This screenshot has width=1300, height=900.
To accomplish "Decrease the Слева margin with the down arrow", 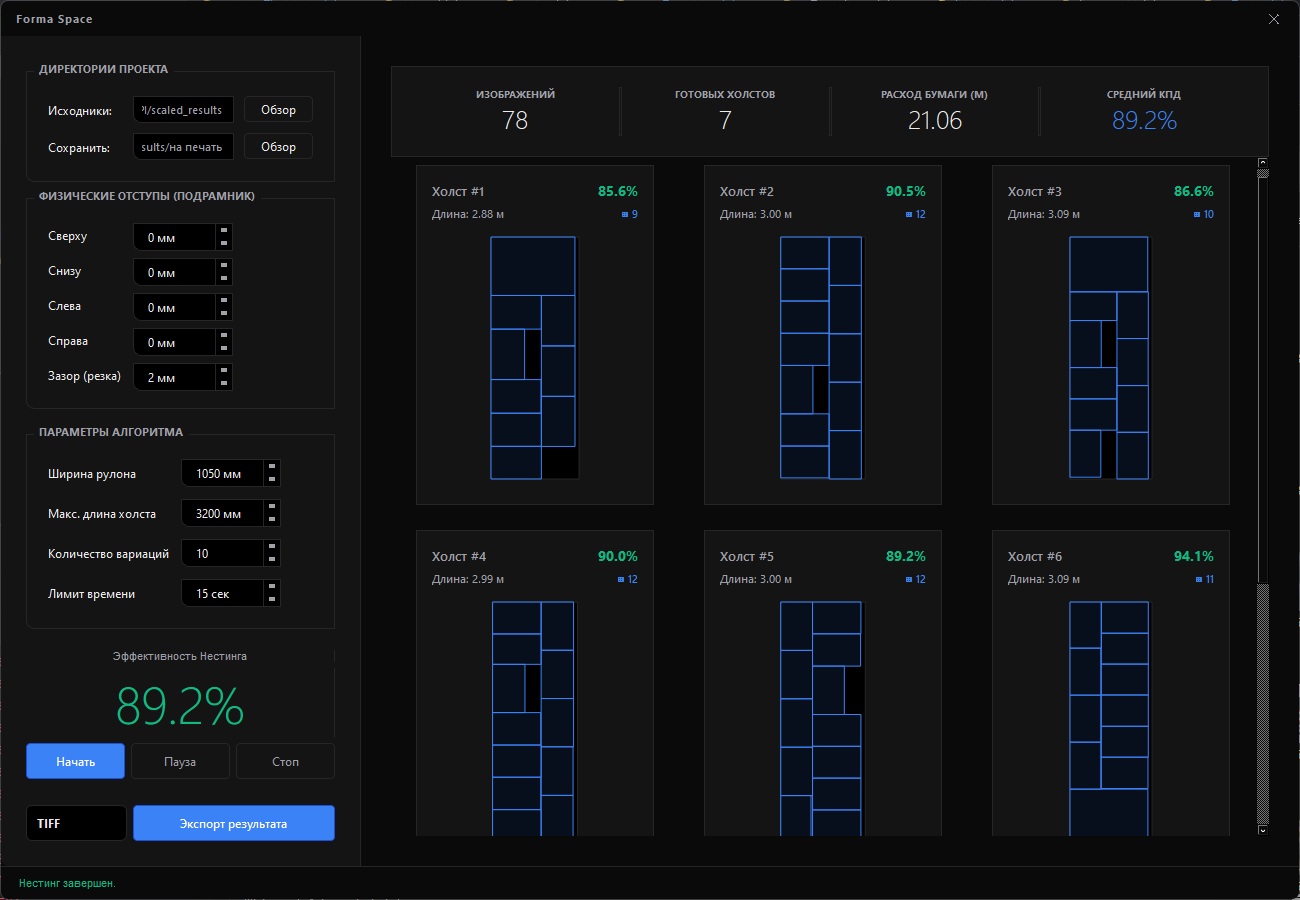I will pyautogui.click(x=224, y=313).
